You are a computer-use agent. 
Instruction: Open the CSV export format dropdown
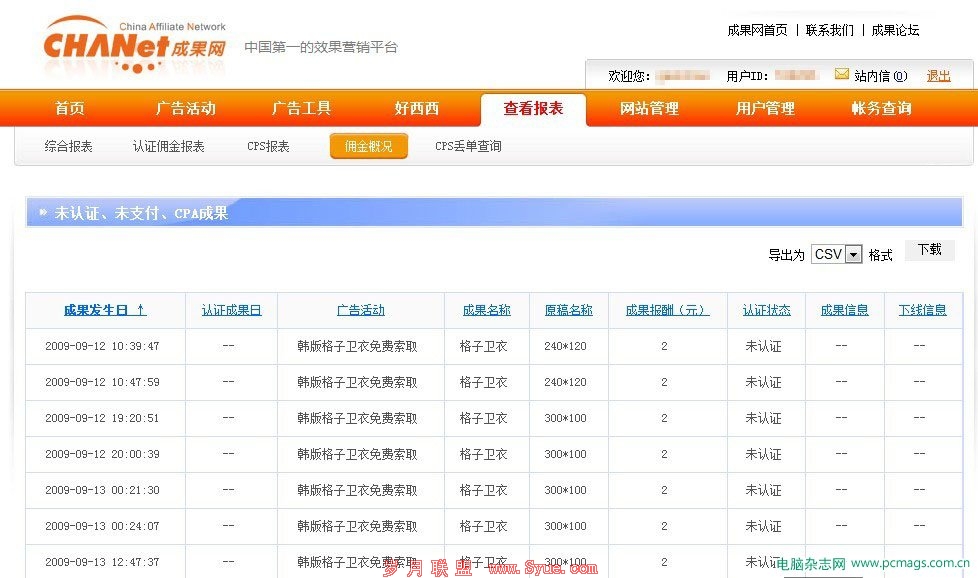(x=836, y=255)
